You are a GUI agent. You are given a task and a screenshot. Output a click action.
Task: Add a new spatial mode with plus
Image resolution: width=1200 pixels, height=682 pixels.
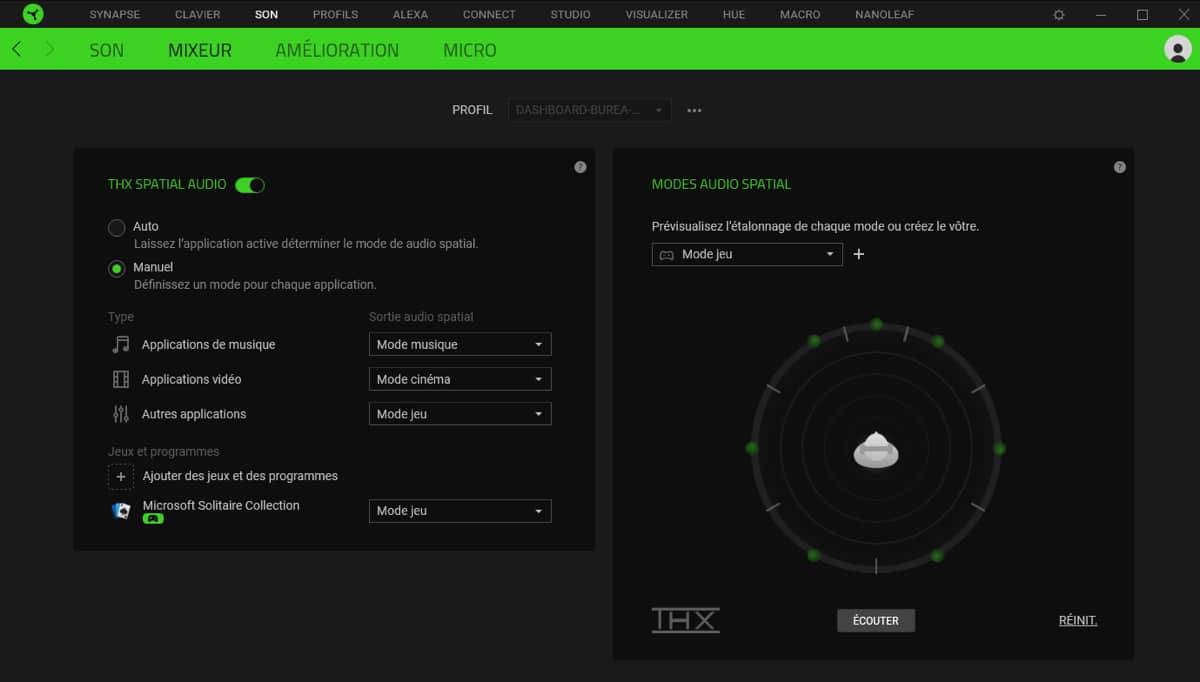(858, 254)
